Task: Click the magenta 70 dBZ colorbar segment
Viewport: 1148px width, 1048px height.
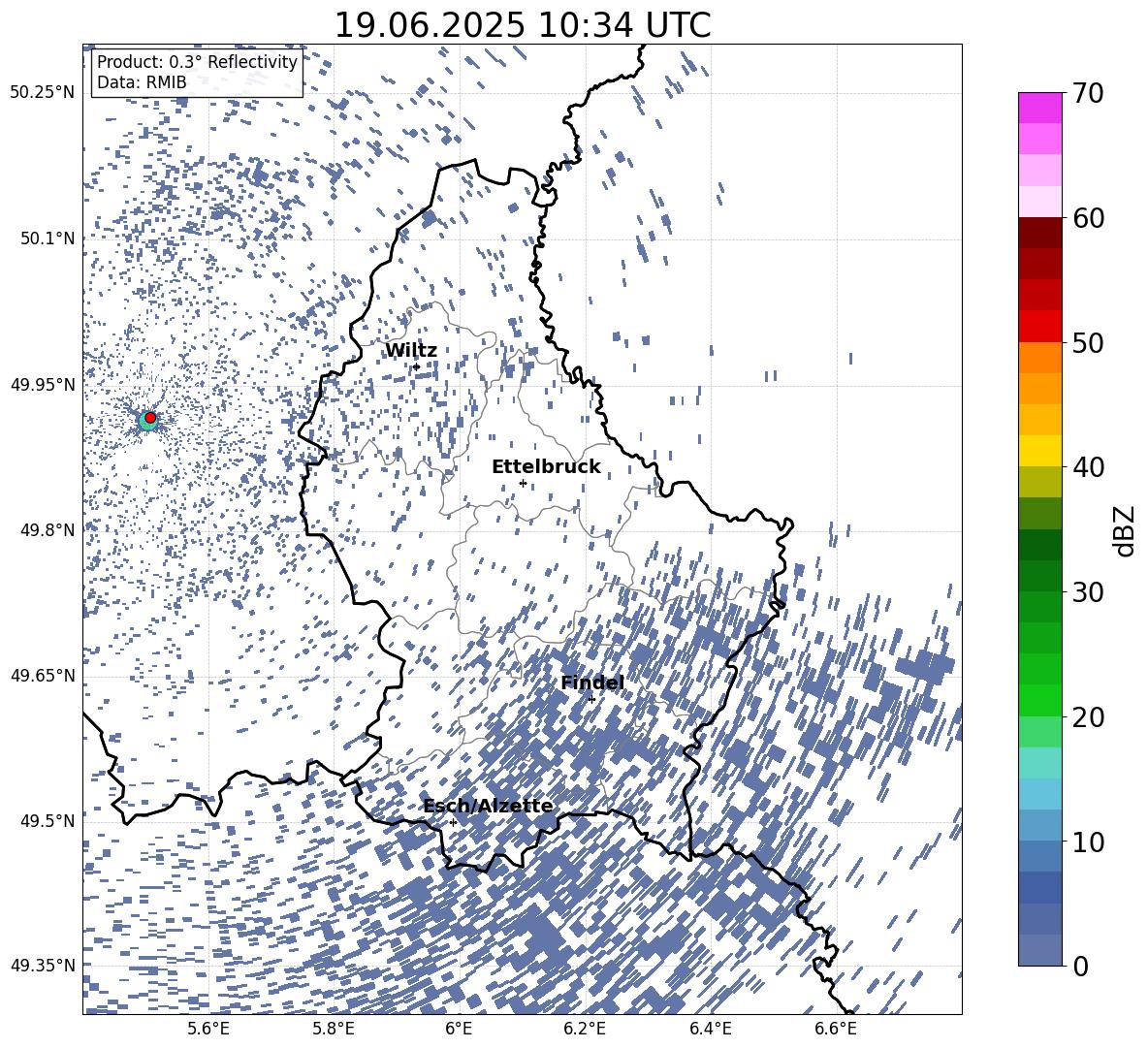Action: click(1039, 108)
